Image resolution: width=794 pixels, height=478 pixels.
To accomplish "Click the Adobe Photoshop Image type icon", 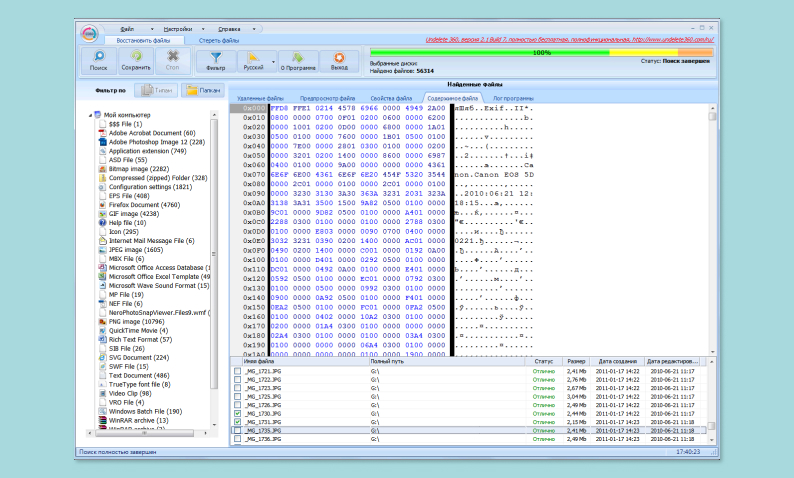I will point(103,142).
